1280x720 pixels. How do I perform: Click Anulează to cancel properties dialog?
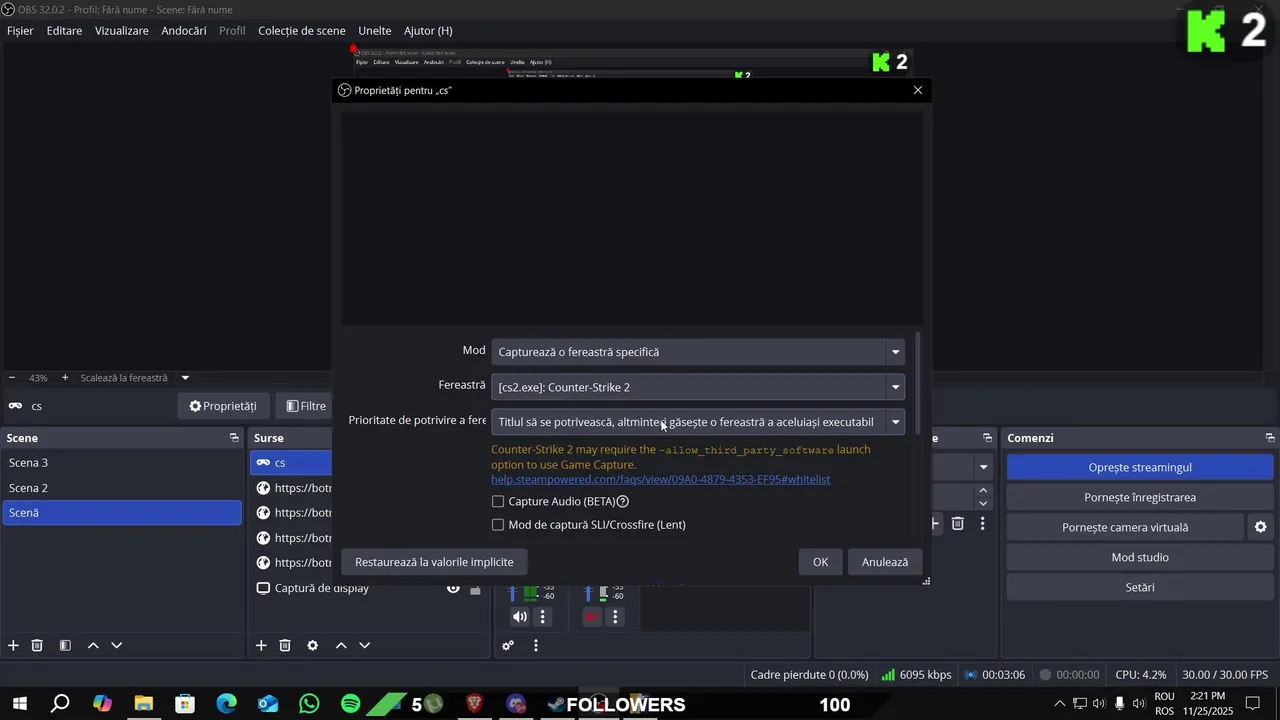point(885,562)
